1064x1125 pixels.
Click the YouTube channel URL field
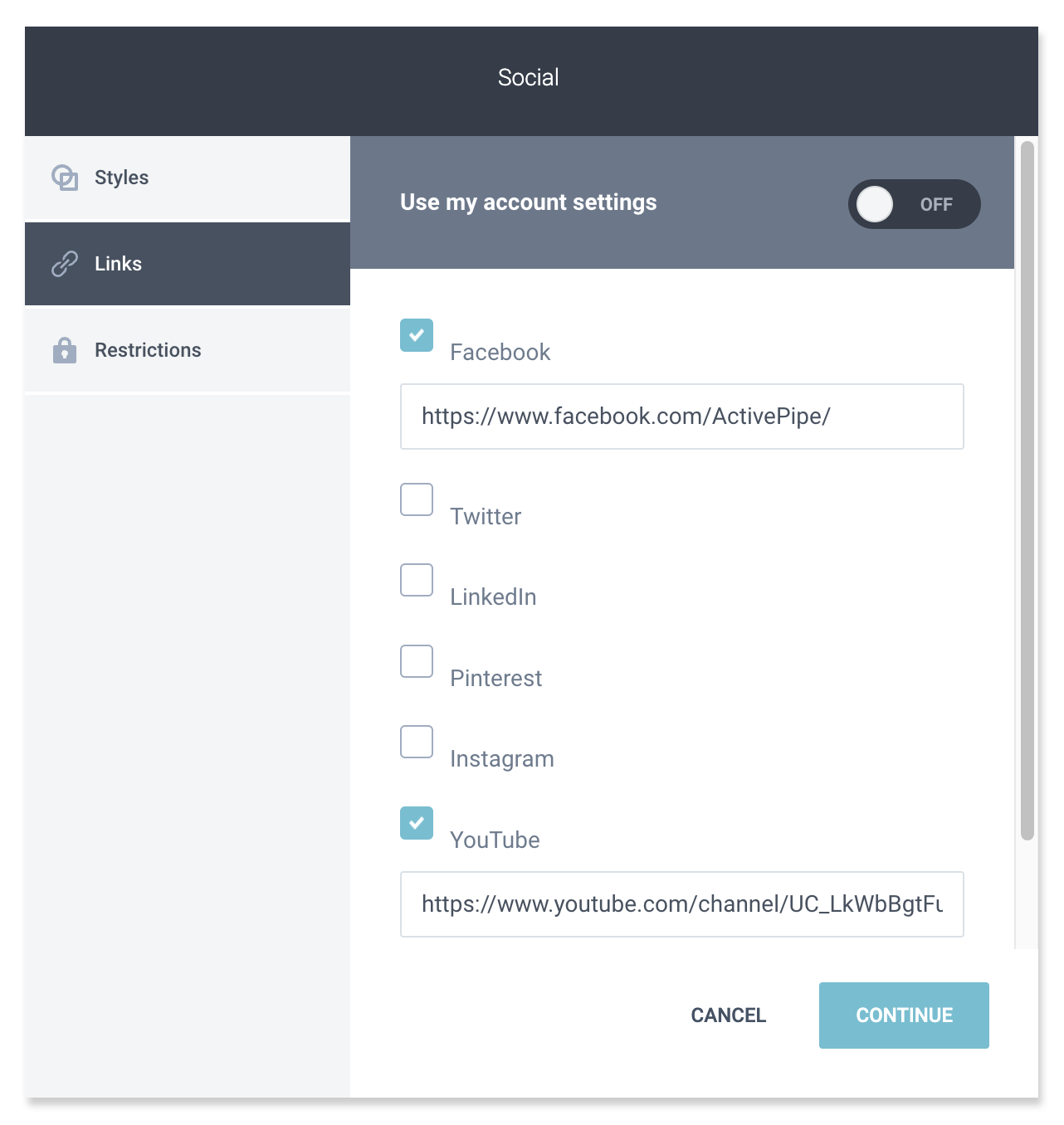point(682,904)
